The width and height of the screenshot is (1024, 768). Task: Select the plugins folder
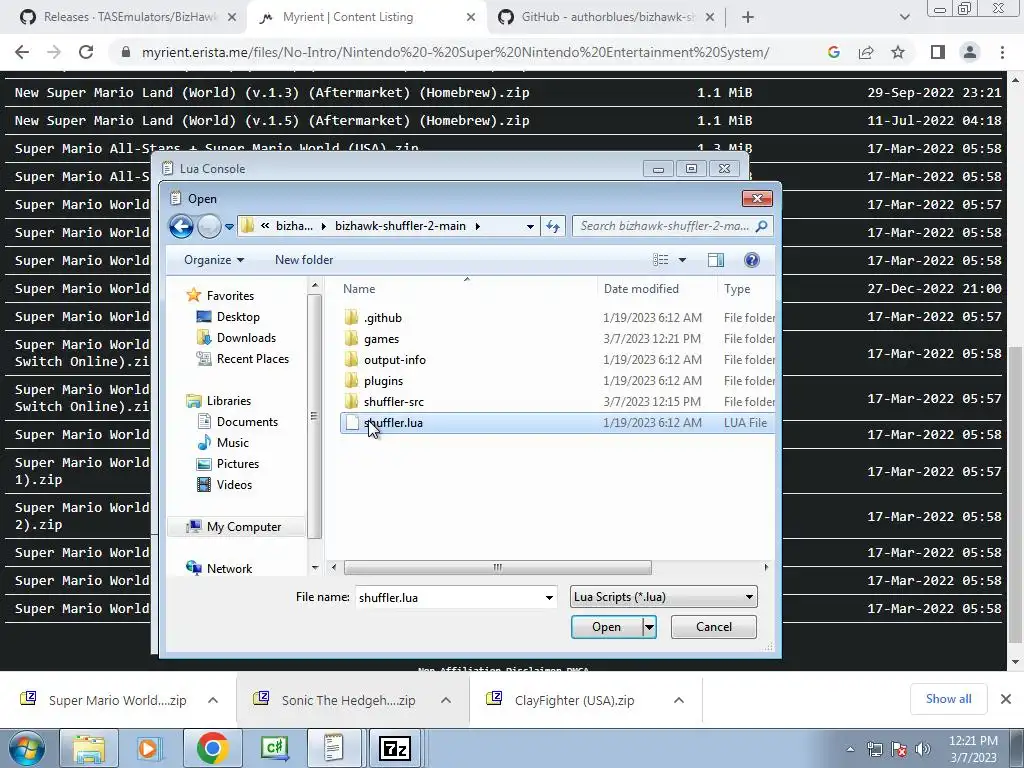[383, 381]
